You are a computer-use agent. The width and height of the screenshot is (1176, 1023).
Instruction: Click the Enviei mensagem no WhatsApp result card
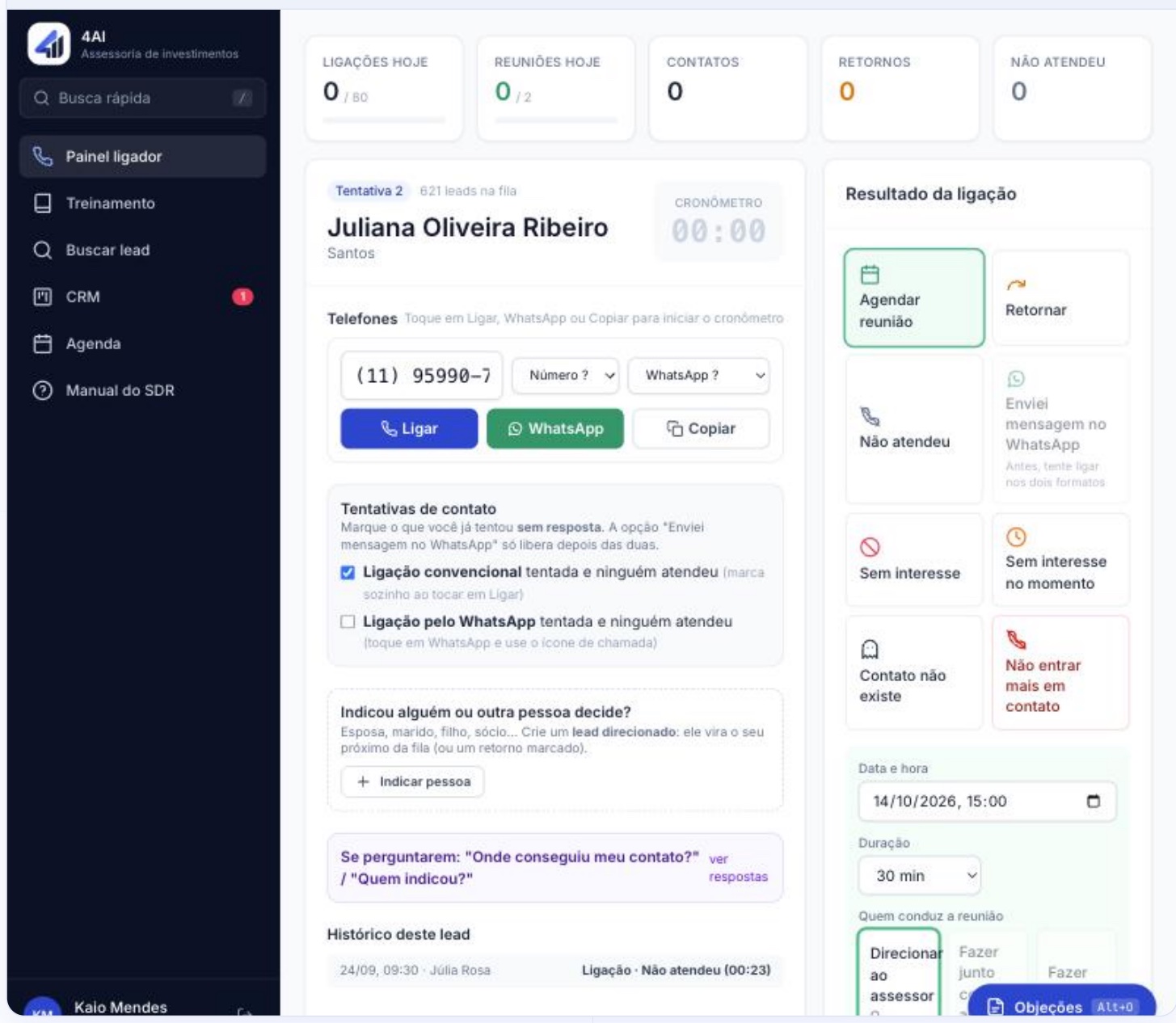pyautogui.click(x=1060, y=429)
